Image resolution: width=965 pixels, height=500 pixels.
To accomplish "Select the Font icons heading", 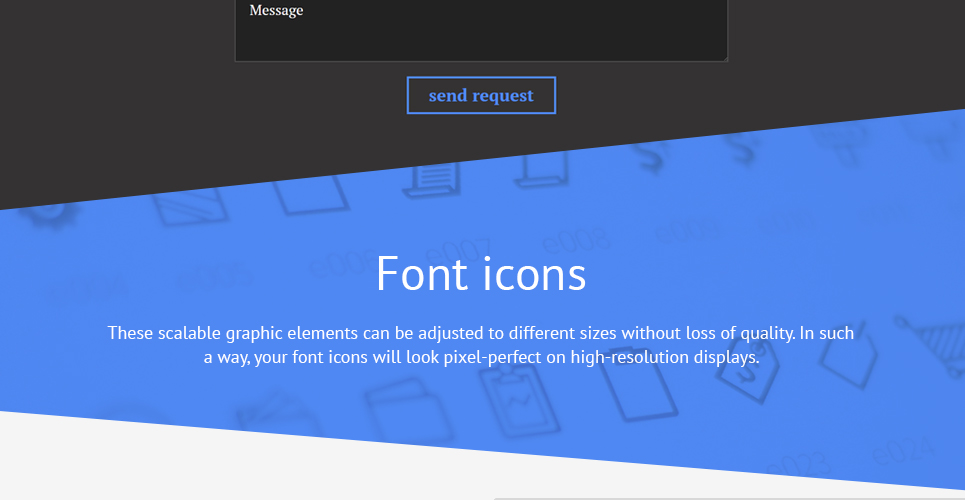I will (481, 273).
